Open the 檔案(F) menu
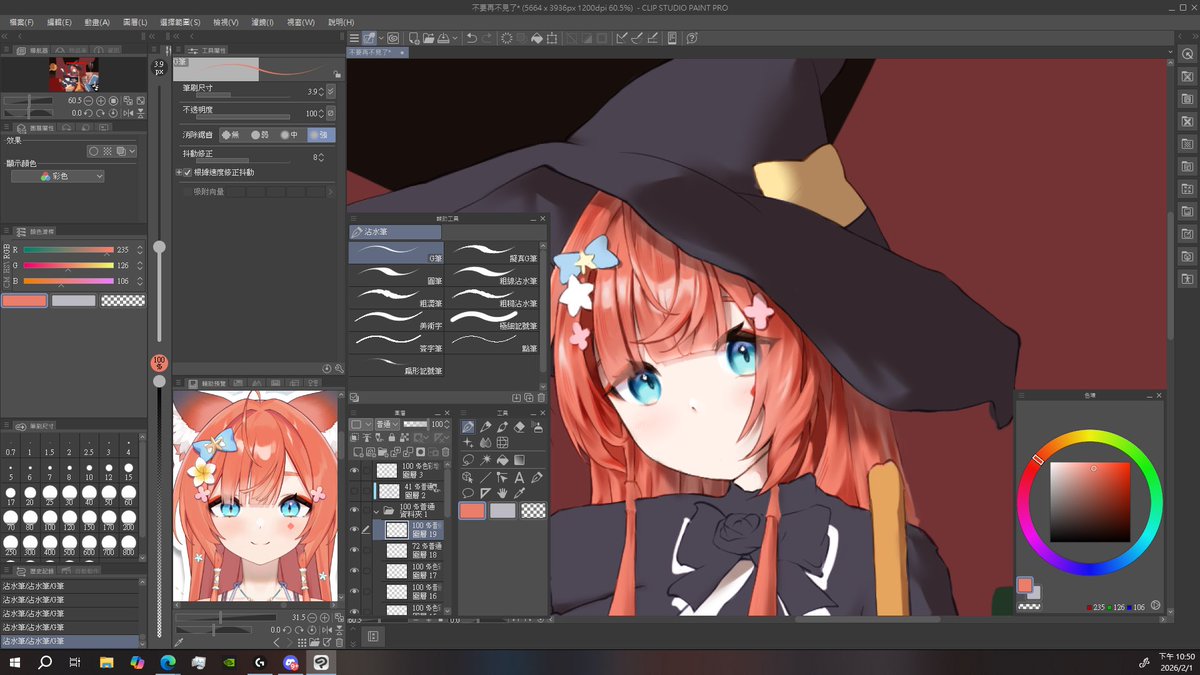 pos(21,22)
